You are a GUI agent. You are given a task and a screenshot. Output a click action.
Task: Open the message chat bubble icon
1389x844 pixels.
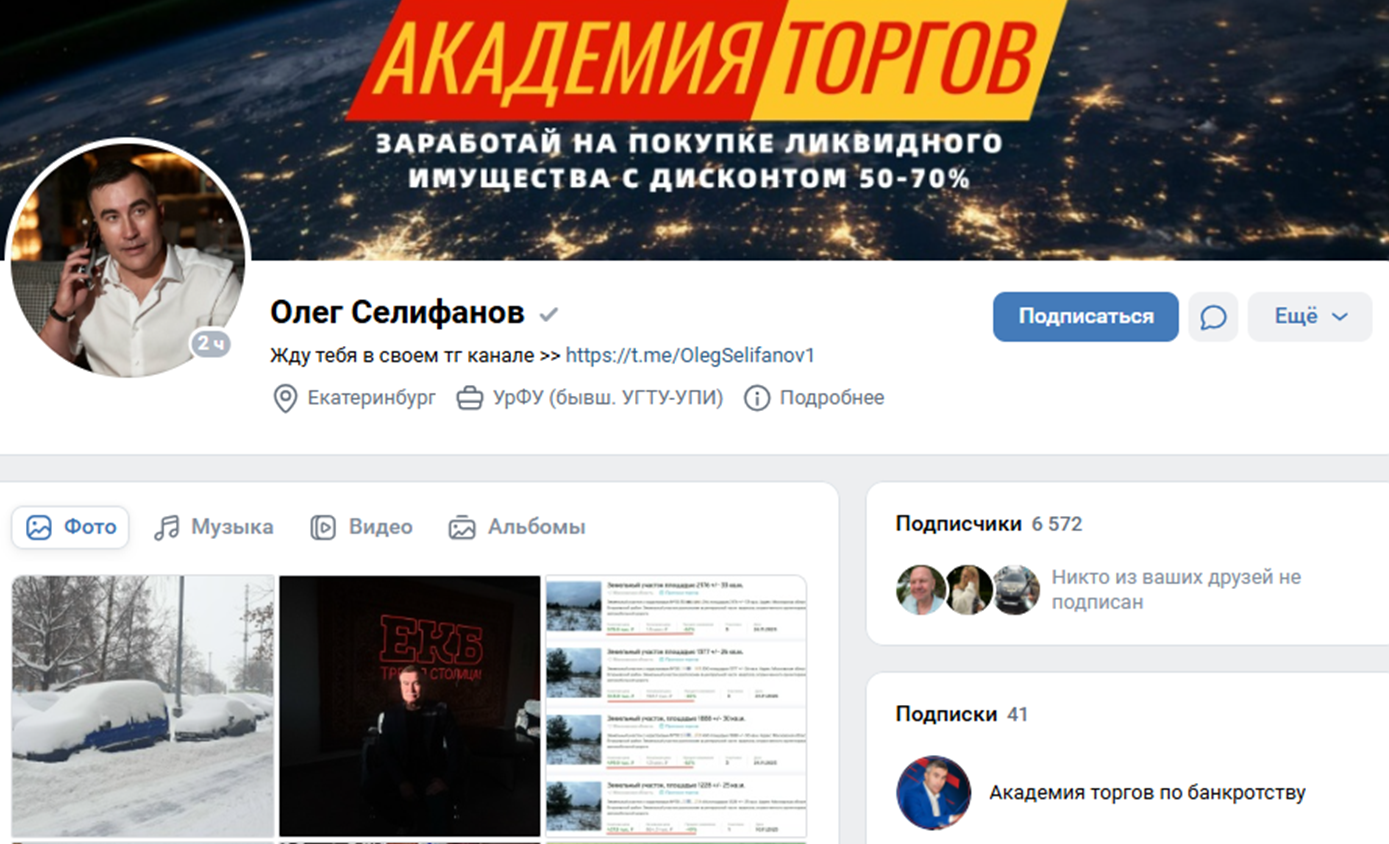(1213, 317)
